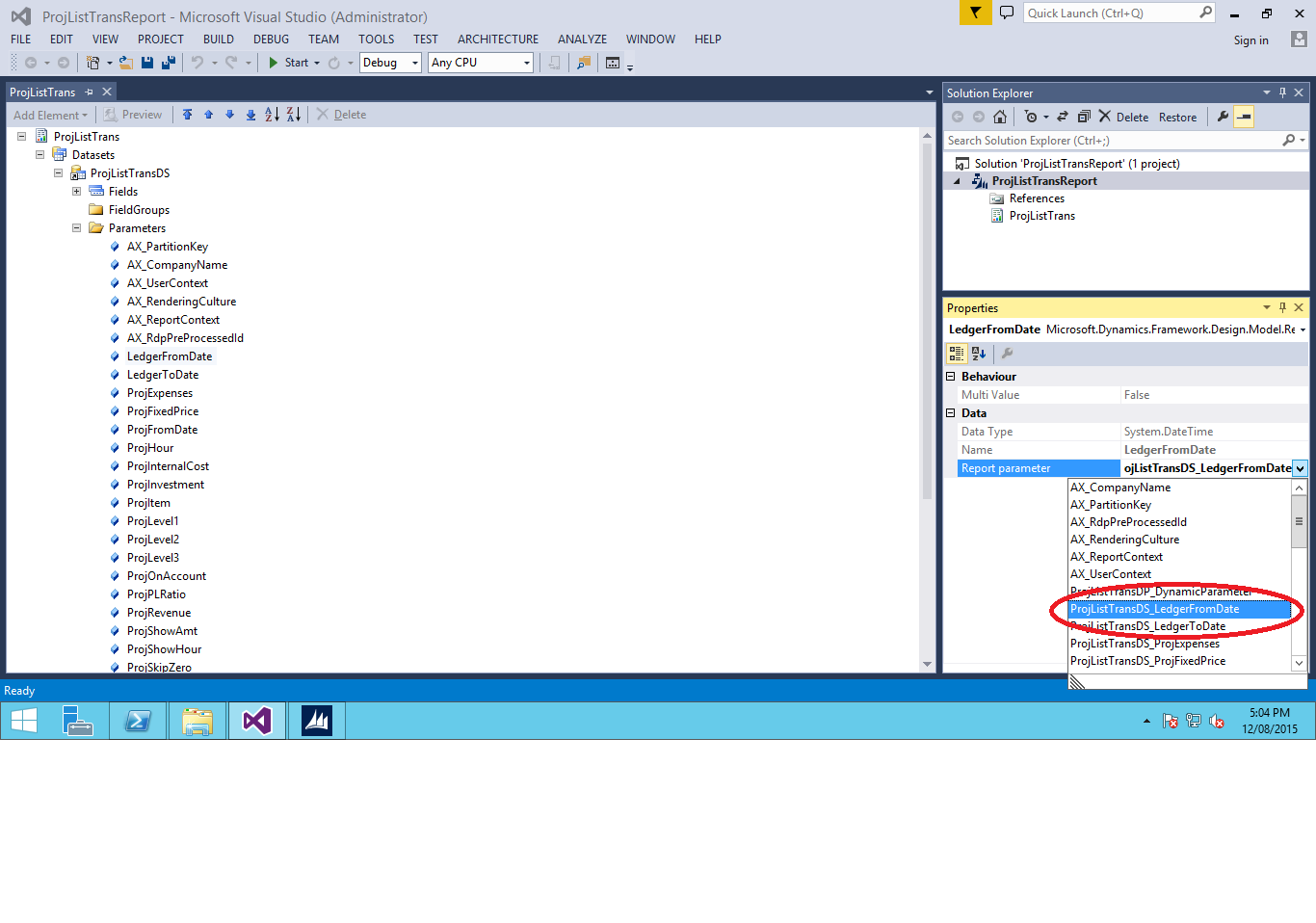The height and width of the screenshot is (923, 1316).
Task: Click Sign in link at top right
Action: tap(1250, 40)
